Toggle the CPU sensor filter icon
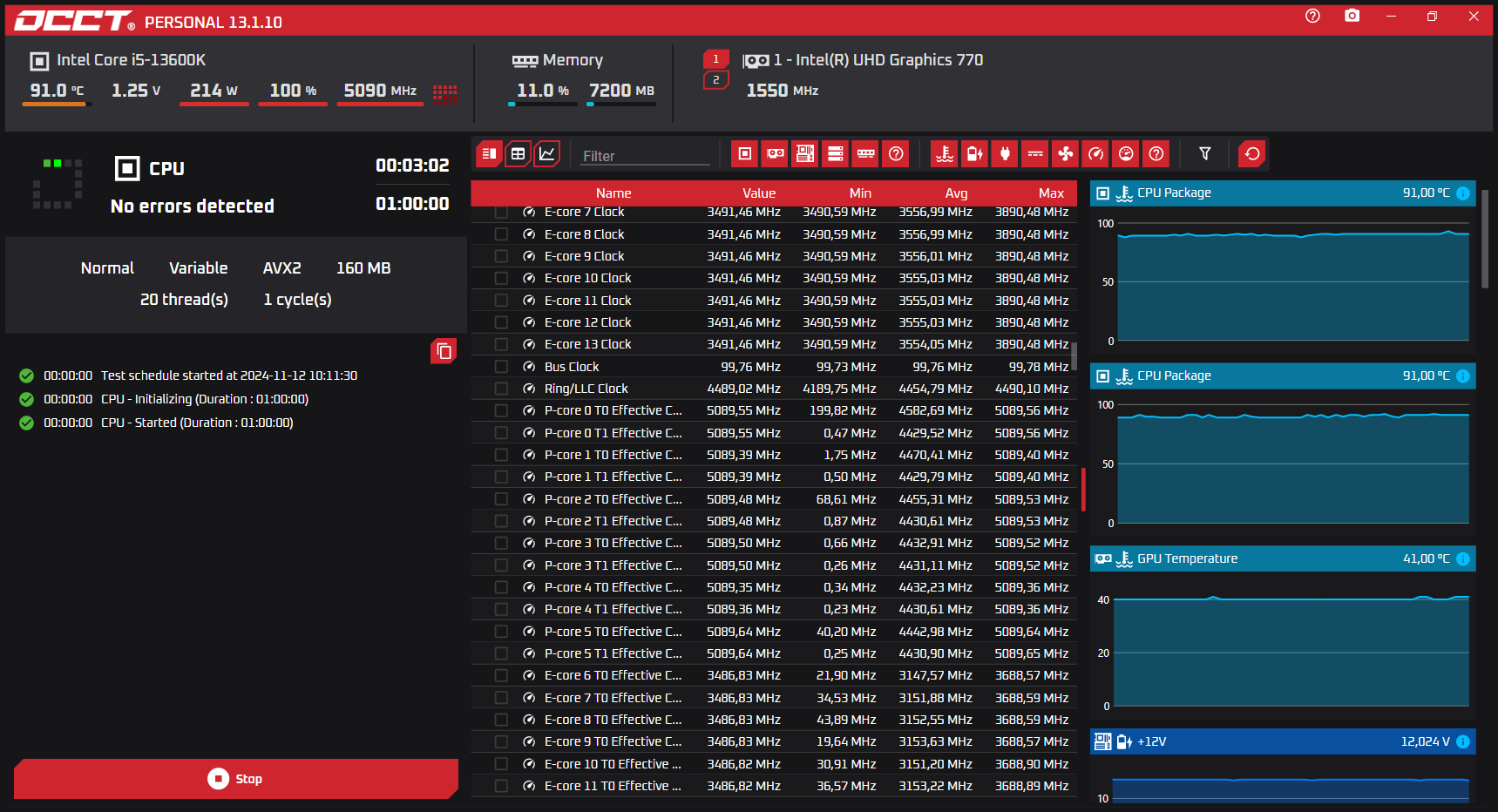The height and width of the screenshot is (812, 1498). pyautogui.click(x=744, y=154)
